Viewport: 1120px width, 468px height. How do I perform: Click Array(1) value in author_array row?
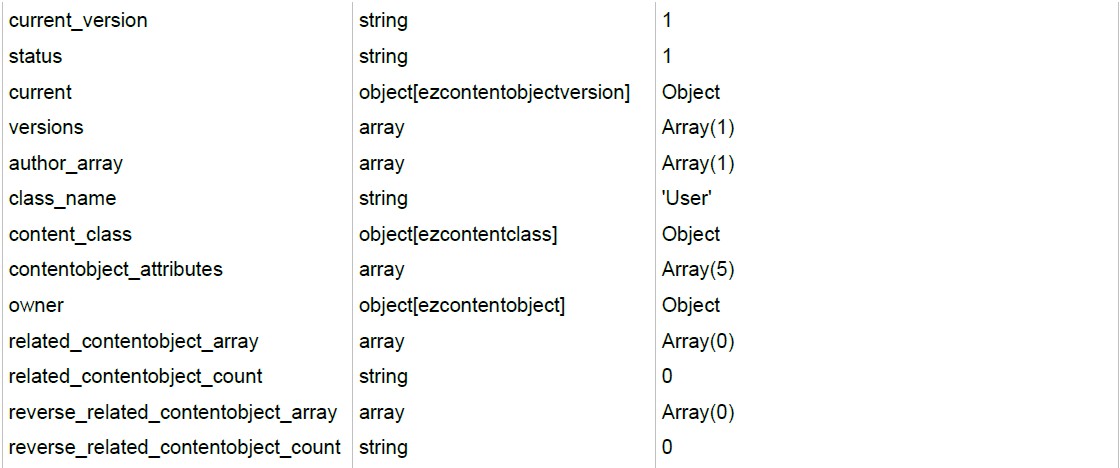tap(698, 164)
